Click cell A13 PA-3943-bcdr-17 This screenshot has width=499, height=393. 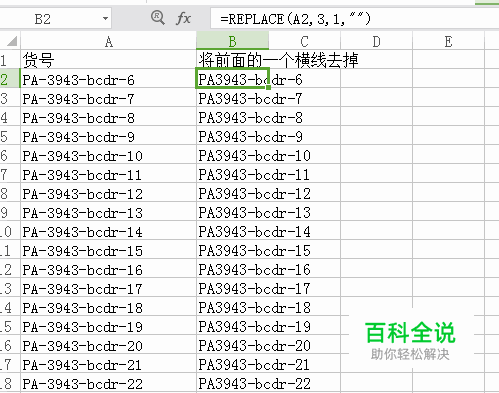[x=108, y=288]
